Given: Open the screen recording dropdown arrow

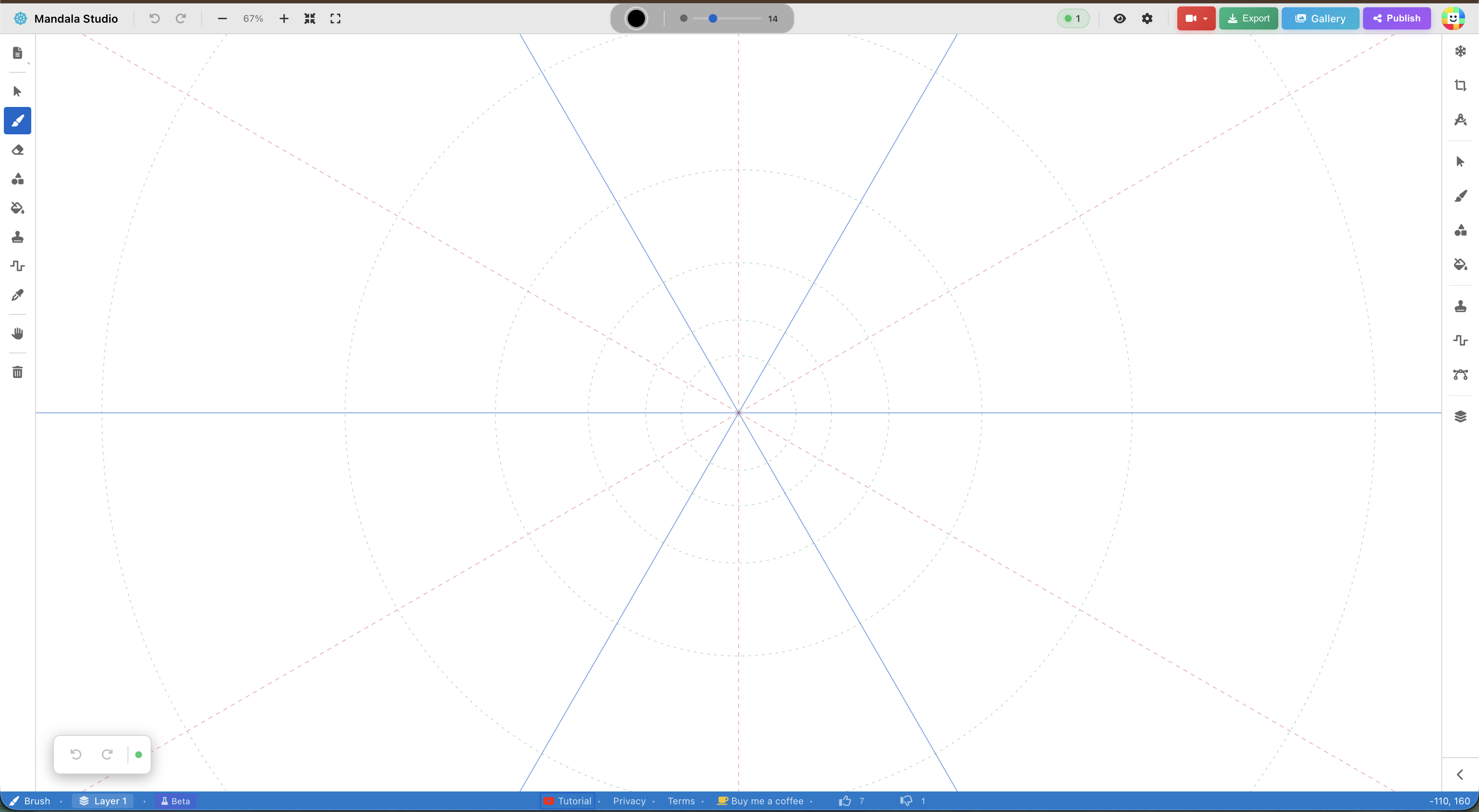Looking at the screenshot, I should 1206,18.
